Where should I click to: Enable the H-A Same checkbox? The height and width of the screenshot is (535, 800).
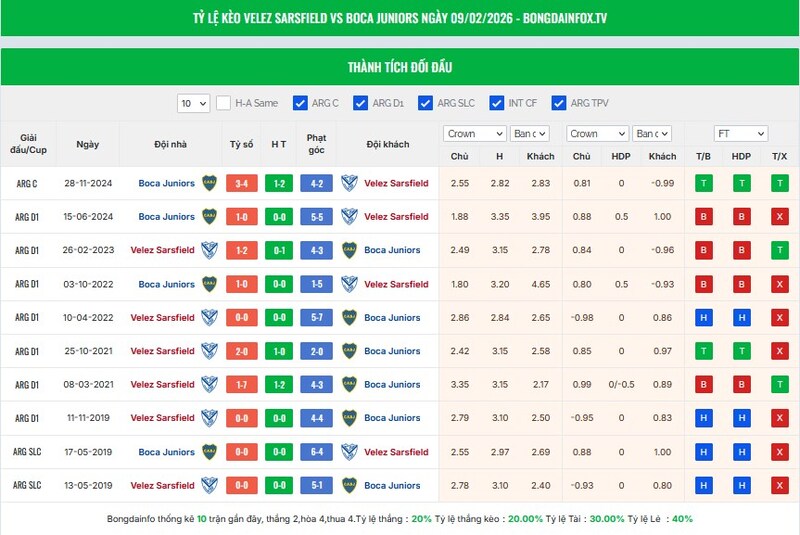(224, 103)
